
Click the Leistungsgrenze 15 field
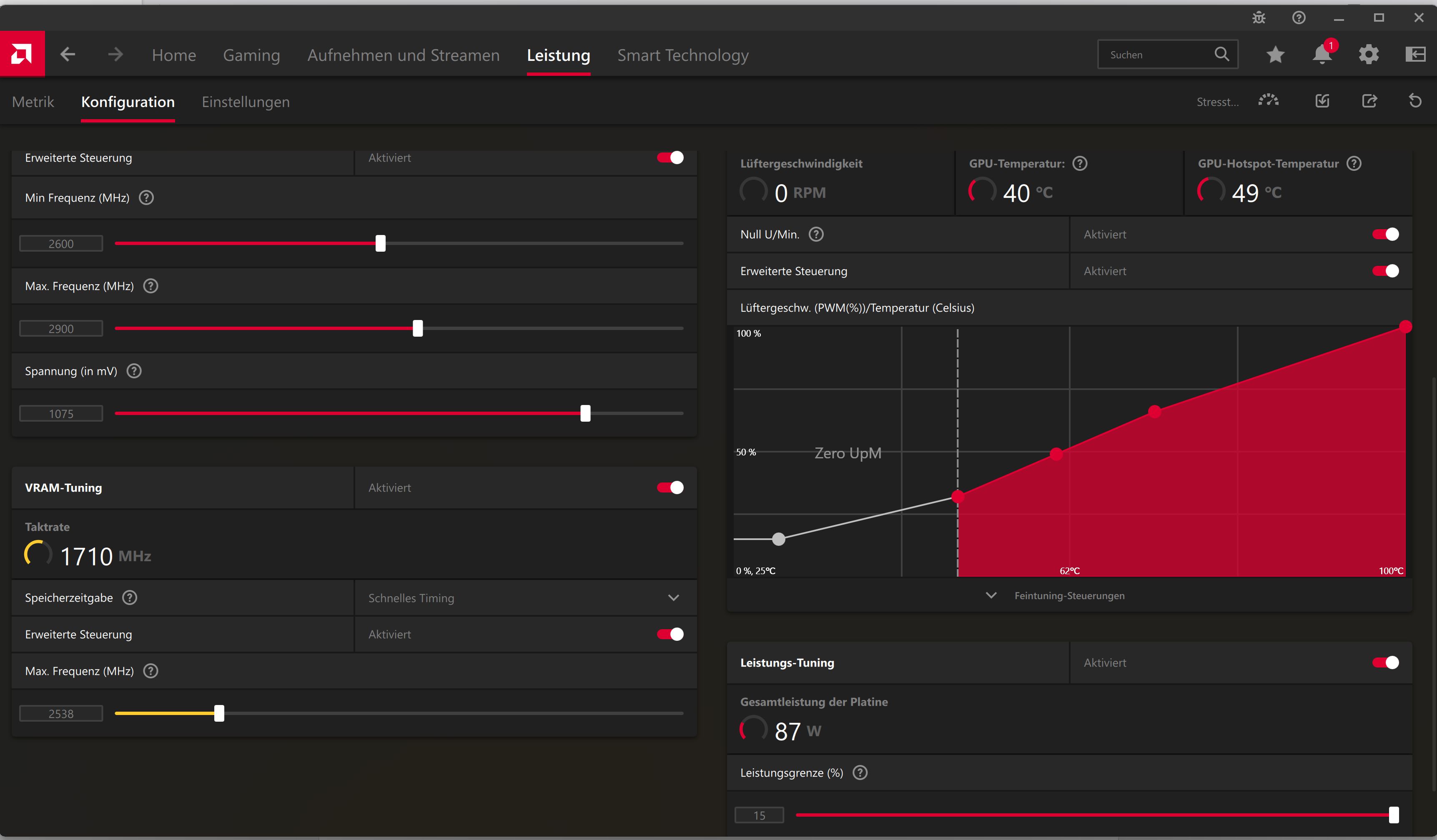click(760, 815)
